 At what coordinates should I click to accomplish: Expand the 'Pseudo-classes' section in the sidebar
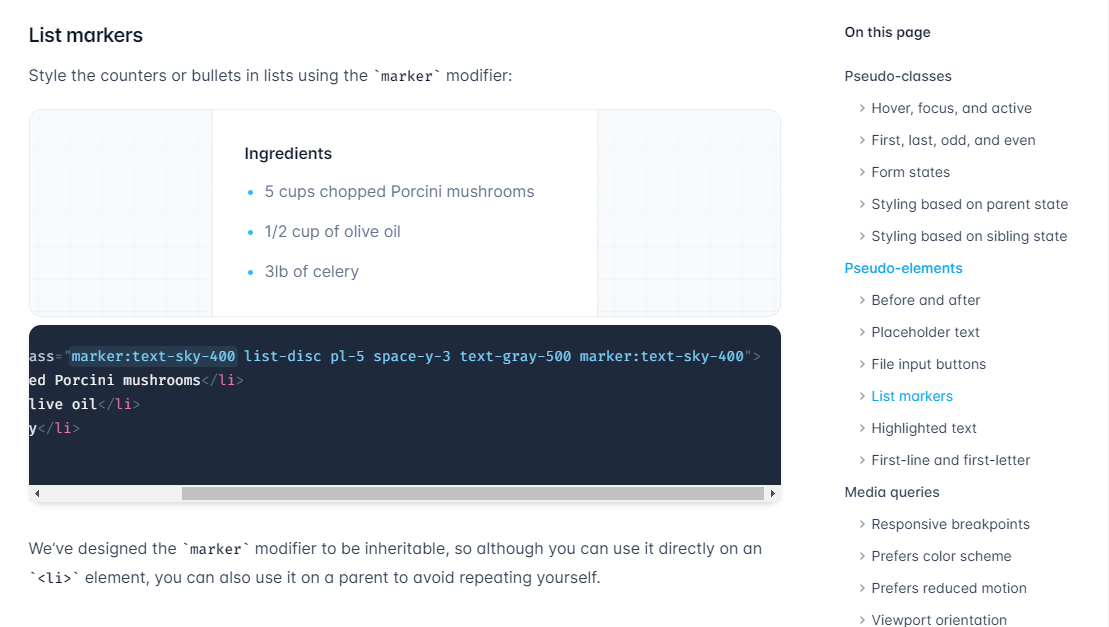coord(898,75)
